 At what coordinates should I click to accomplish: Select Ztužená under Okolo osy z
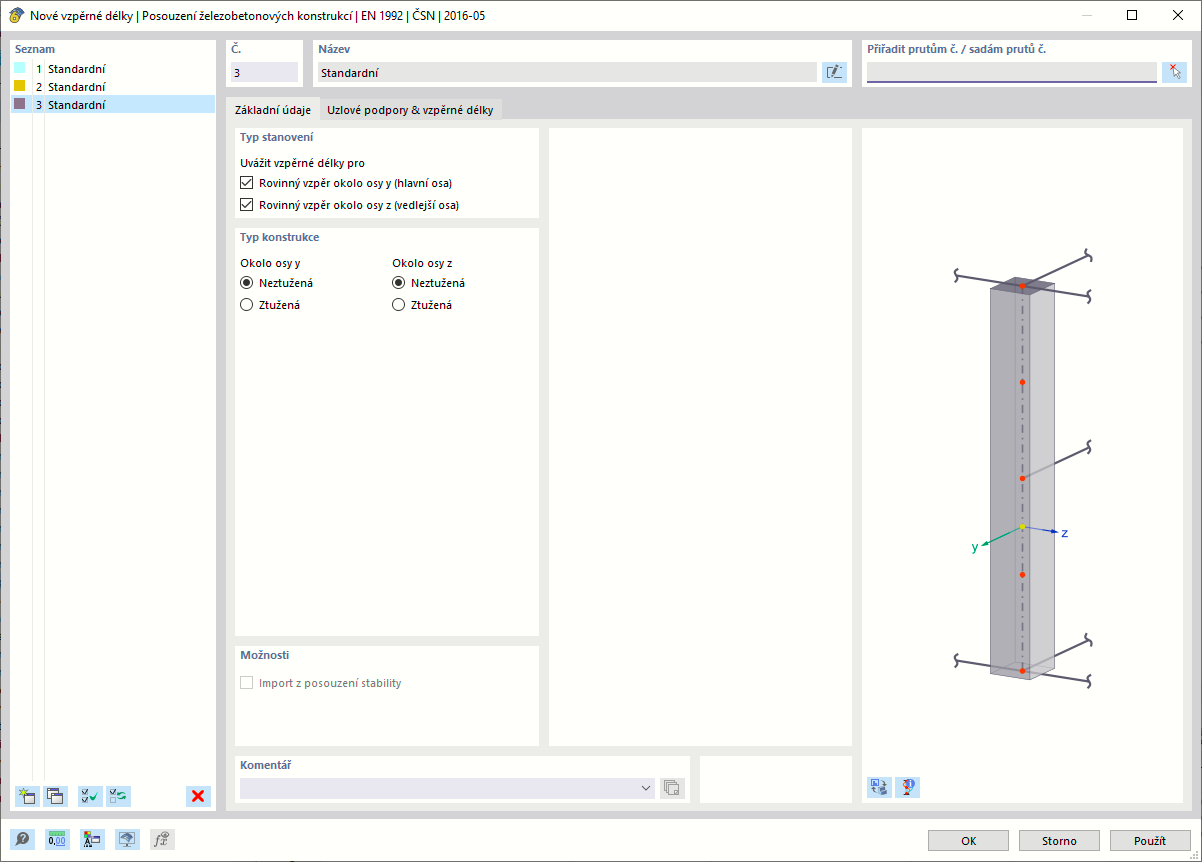pyautogui.click(x=399, y=305)
